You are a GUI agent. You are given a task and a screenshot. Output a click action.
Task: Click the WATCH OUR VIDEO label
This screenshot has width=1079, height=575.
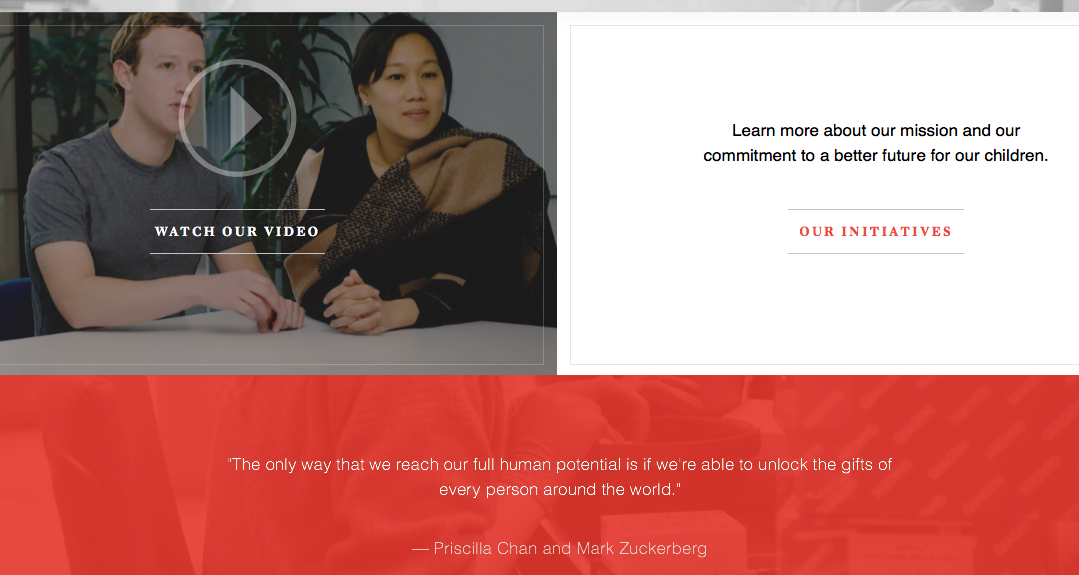(237, 232)
